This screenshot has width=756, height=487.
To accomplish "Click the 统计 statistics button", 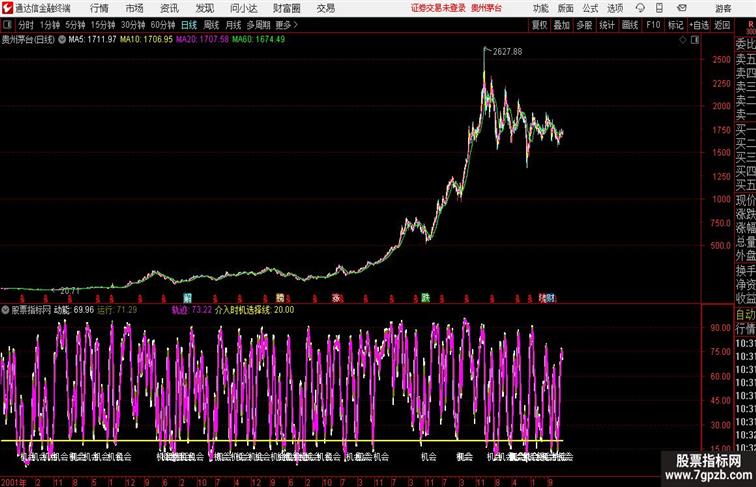I will tap(607, 25).
